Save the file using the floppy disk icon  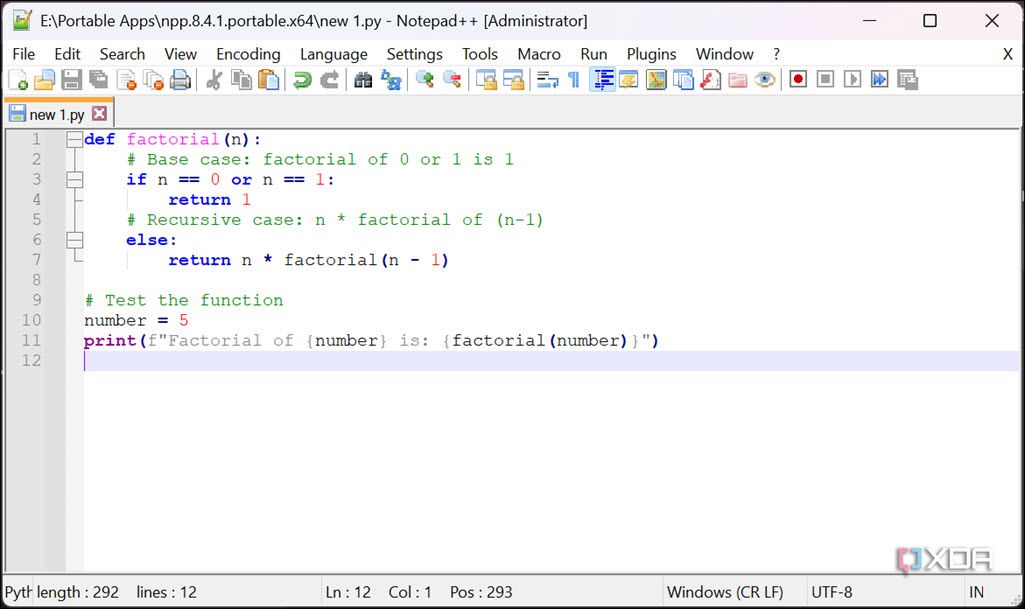point(71,80)
